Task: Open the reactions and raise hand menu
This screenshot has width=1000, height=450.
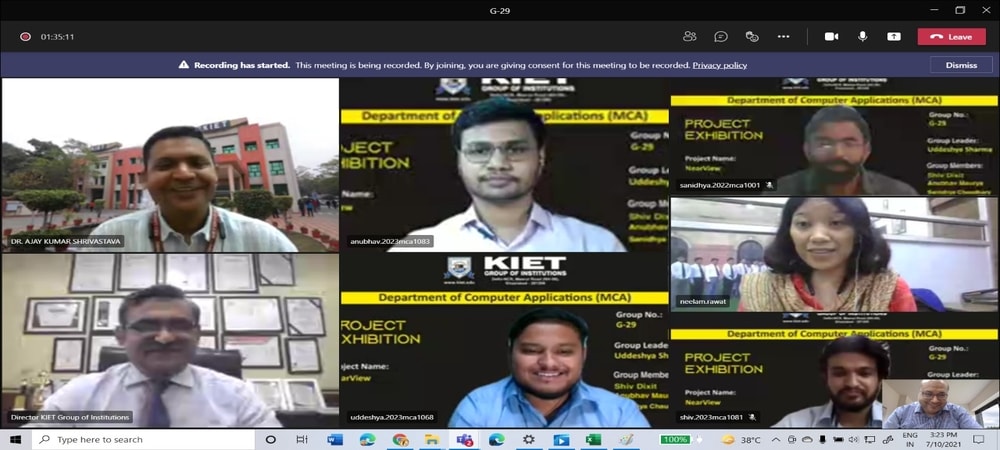Action: tap(751, 37)
